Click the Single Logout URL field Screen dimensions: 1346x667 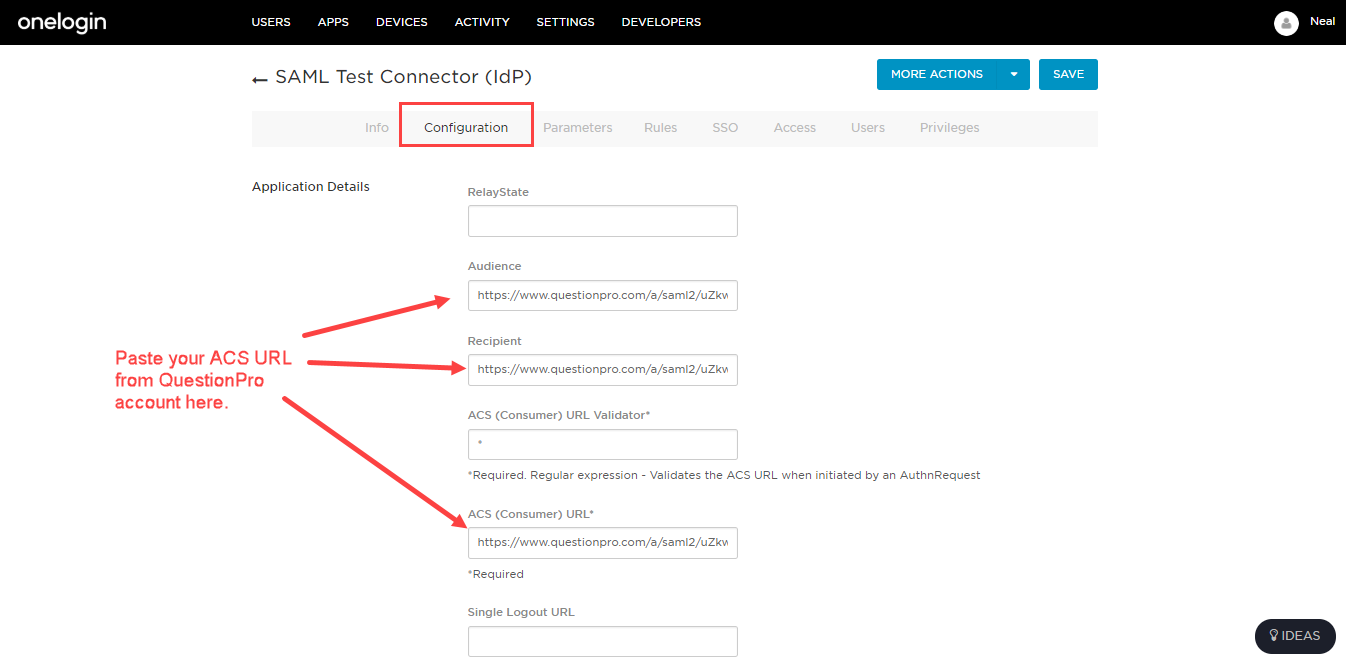point(603,641)
